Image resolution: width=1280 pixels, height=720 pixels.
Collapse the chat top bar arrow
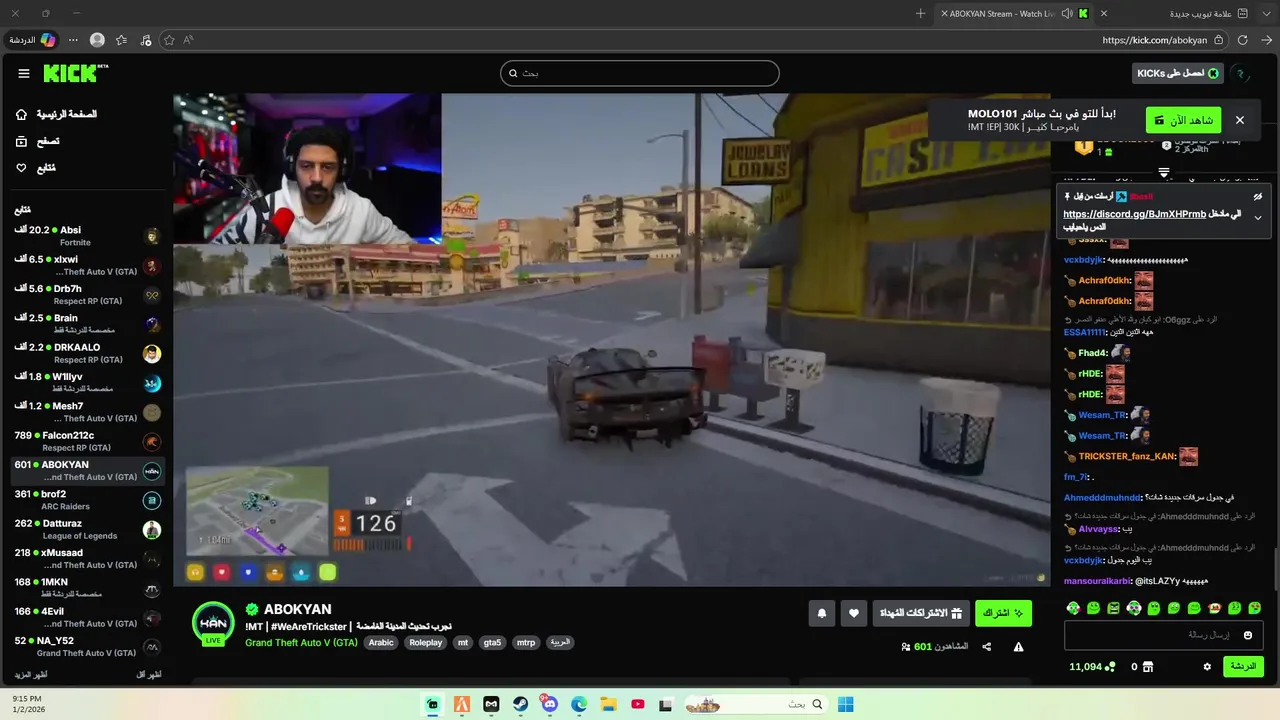(1163, 173)
